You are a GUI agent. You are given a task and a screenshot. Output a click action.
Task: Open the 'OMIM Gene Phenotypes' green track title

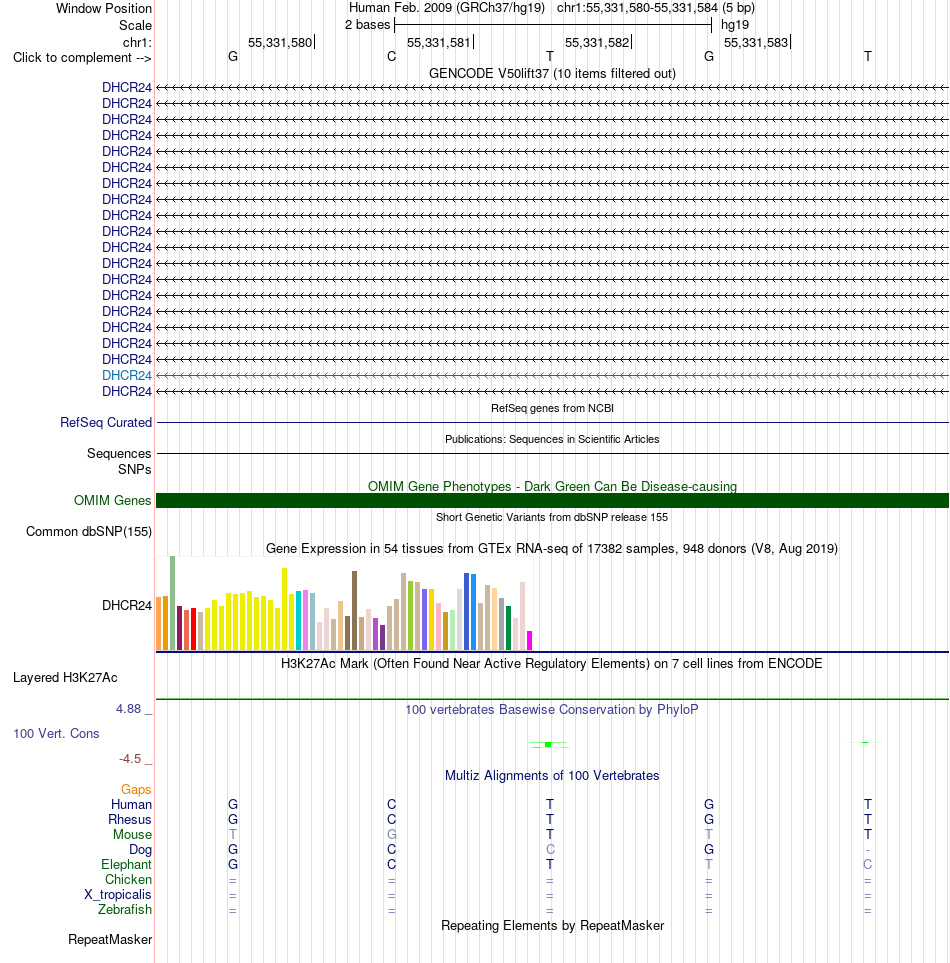(x=552, y=486)
